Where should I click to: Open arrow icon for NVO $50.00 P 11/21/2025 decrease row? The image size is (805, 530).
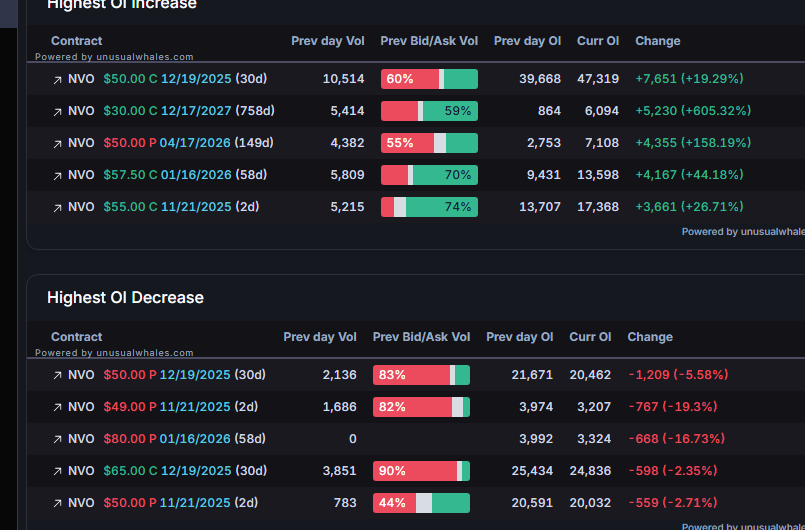coord(57,503)
